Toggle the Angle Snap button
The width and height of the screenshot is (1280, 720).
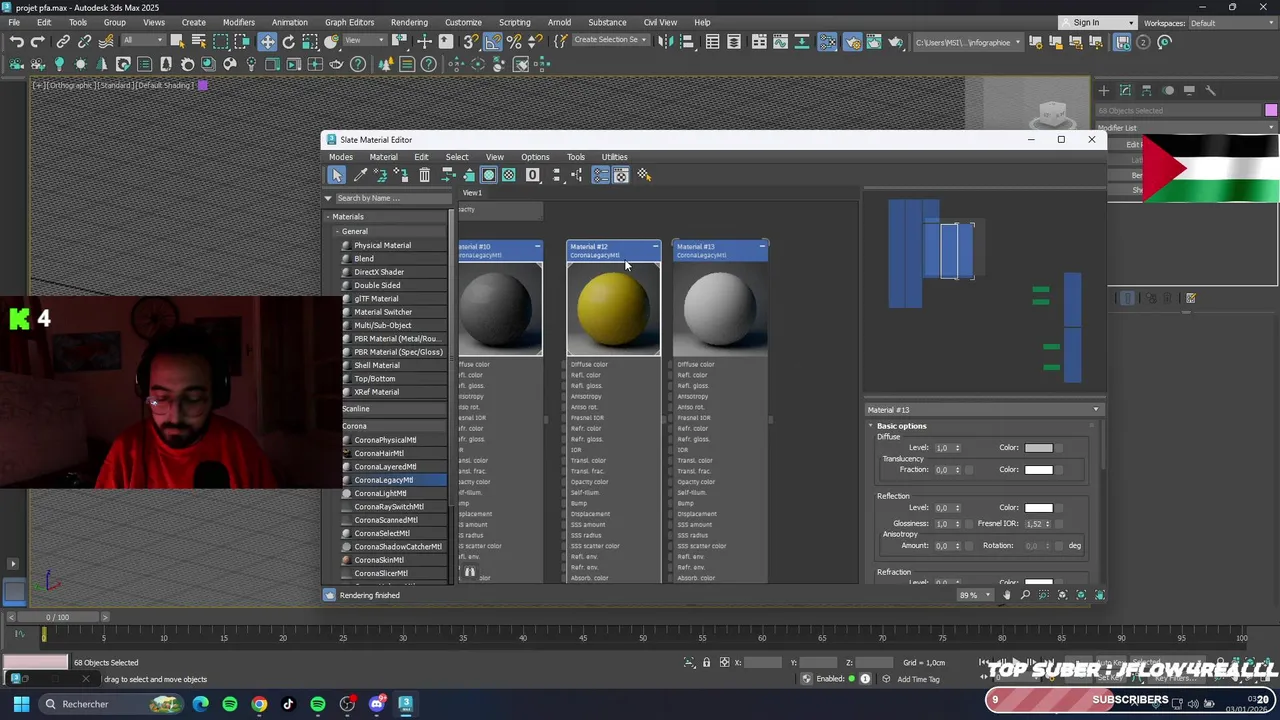tap(493, 42)
